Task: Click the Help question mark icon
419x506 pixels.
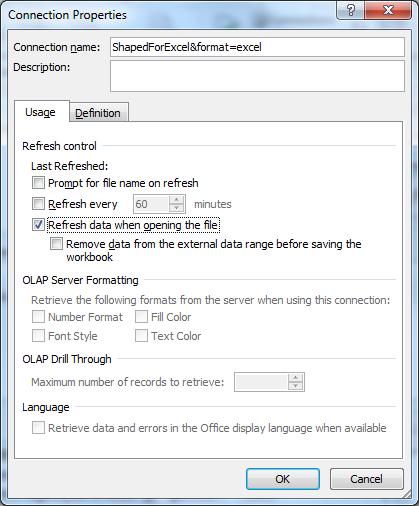Action: coord(351,10)
